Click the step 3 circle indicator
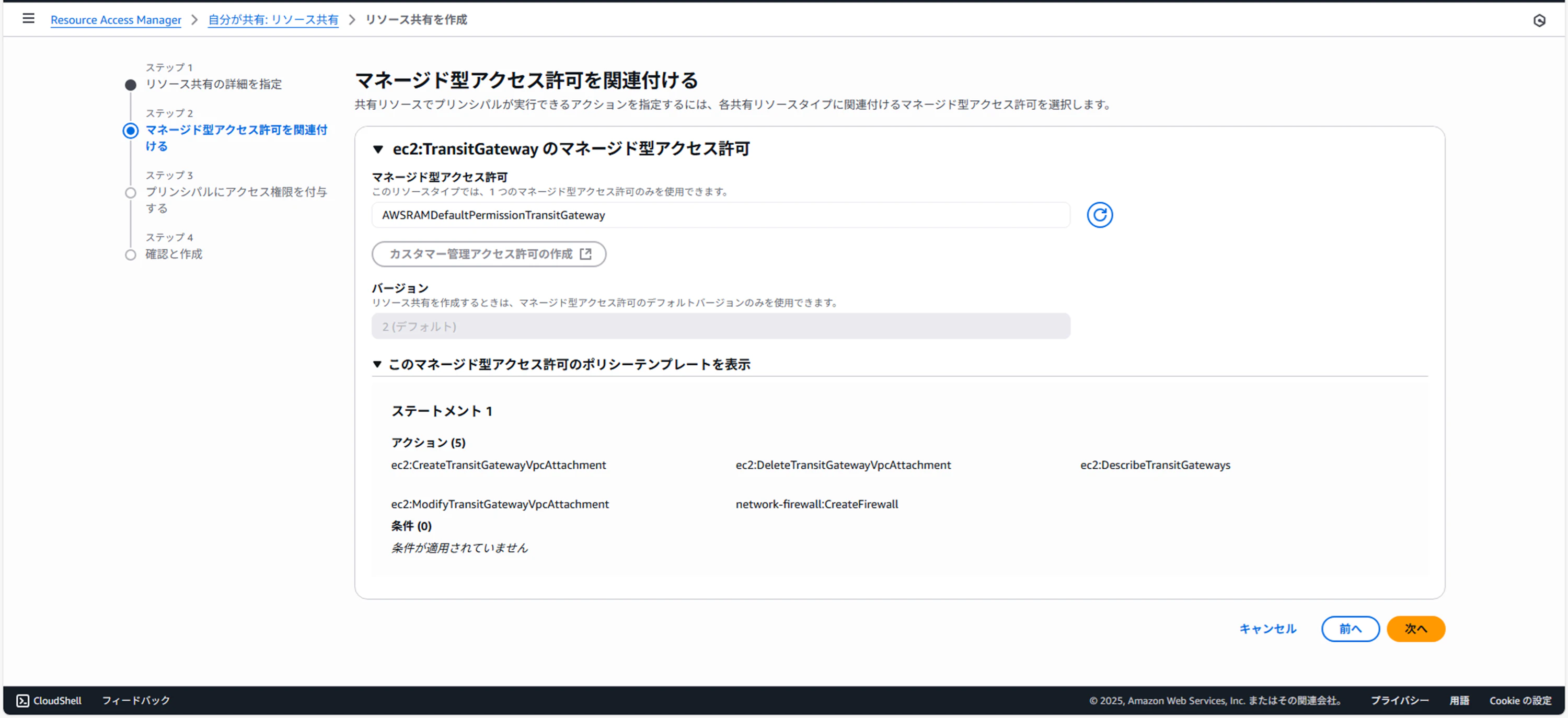The height and width of the screenshot is (718, 1568). pyautogui.click(x=130, y=192)
